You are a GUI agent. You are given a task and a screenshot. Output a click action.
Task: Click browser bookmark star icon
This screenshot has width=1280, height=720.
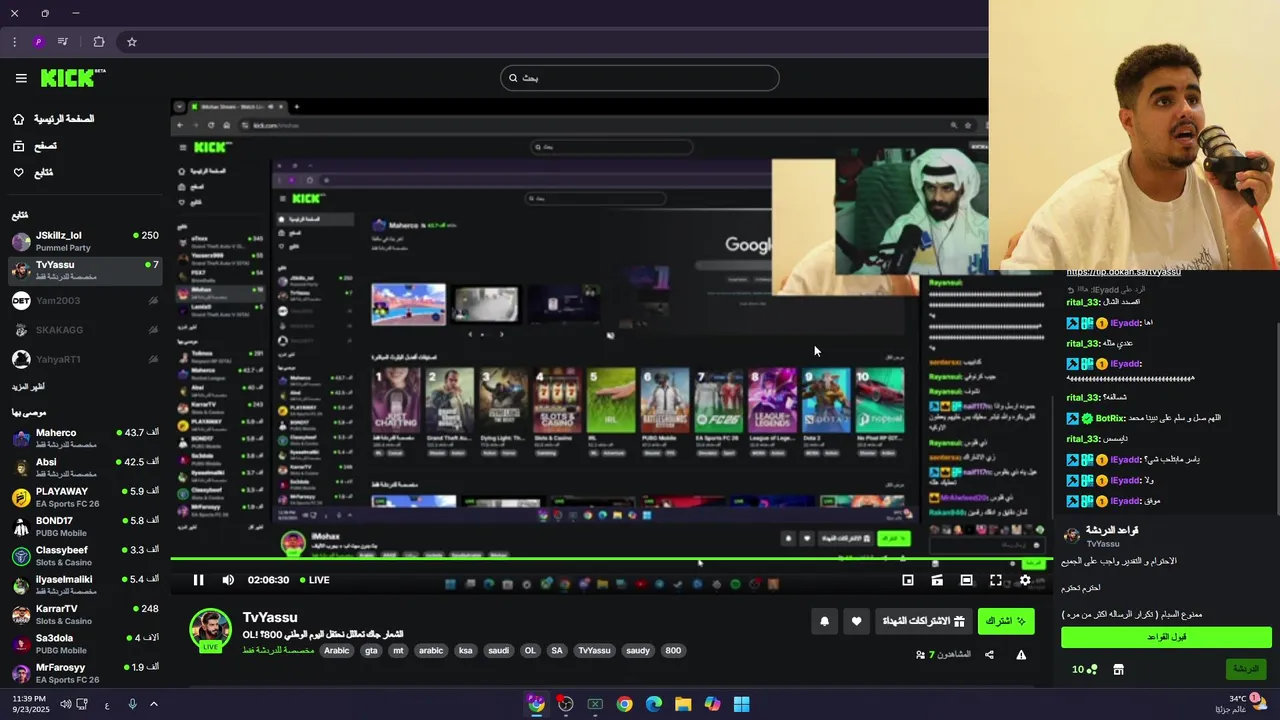pyautogui.click(x=131, y=42)
